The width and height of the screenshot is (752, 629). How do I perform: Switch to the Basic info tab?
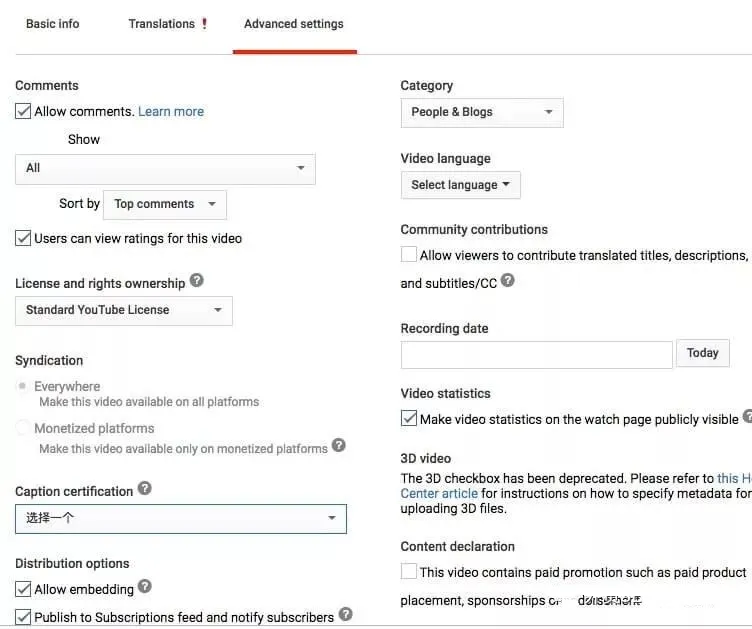[x=52, y=24]
